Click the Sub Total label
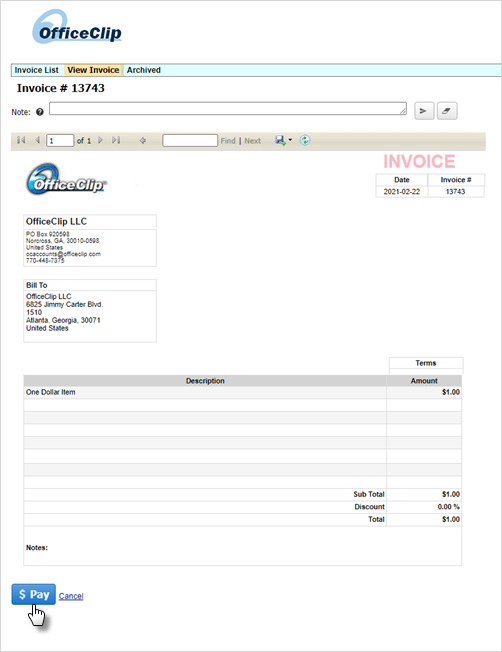502x652 pixels. point(369,494)
